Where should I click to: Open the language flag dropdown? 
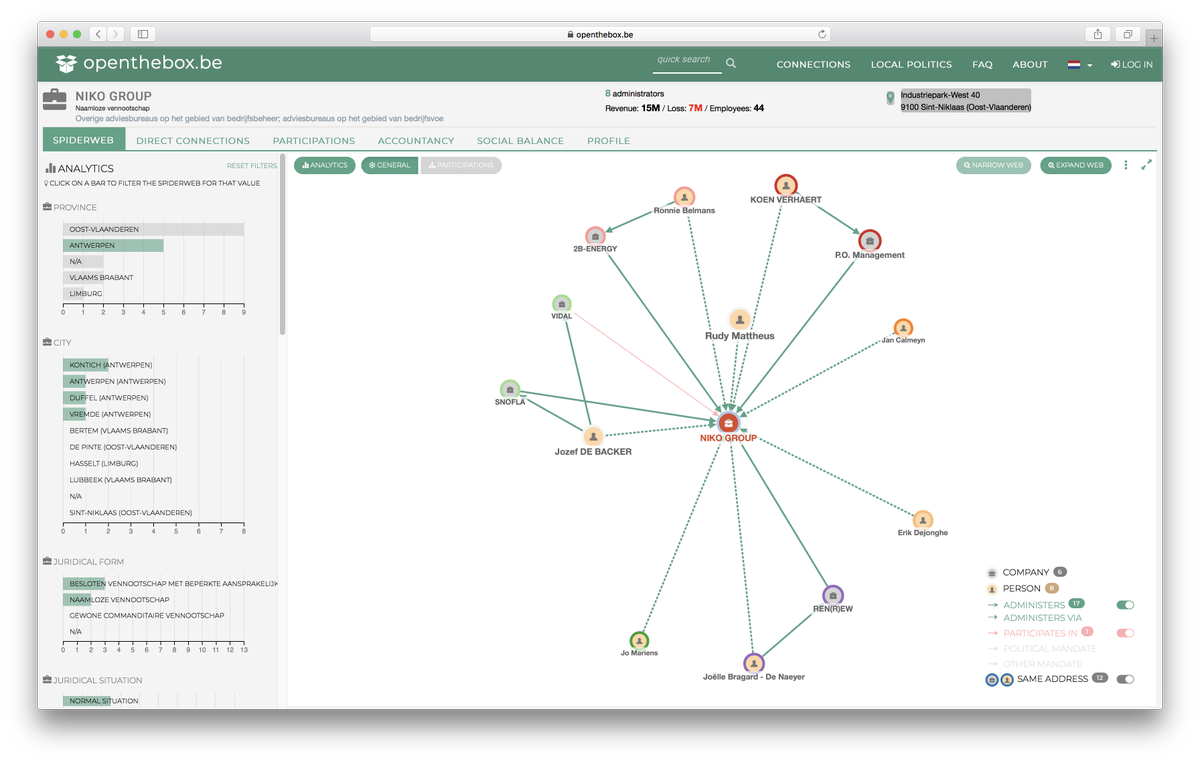tap(1079, 64)
